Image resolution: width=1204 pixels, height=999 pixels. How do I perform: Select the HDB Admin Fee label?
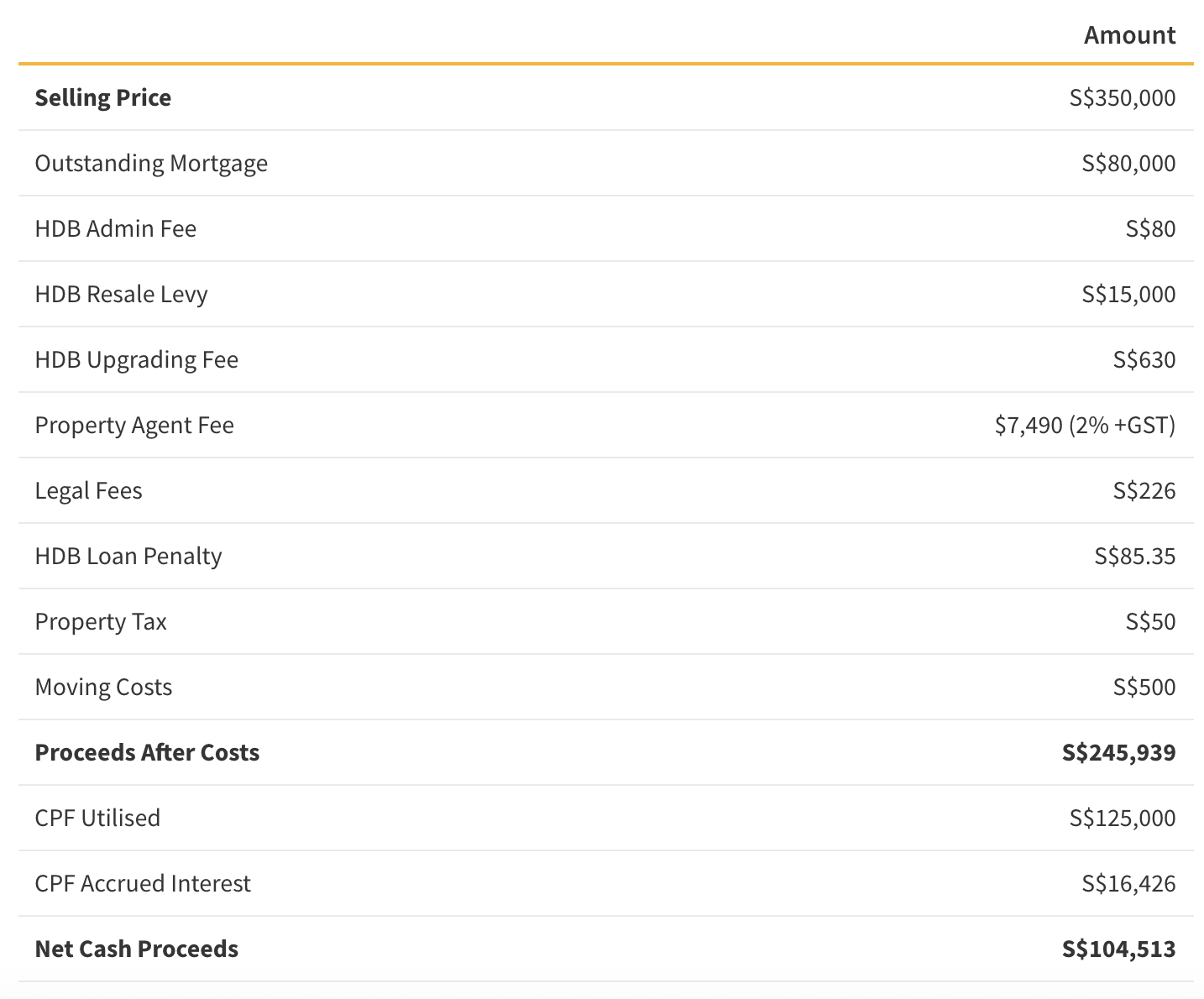click(115, 228)
